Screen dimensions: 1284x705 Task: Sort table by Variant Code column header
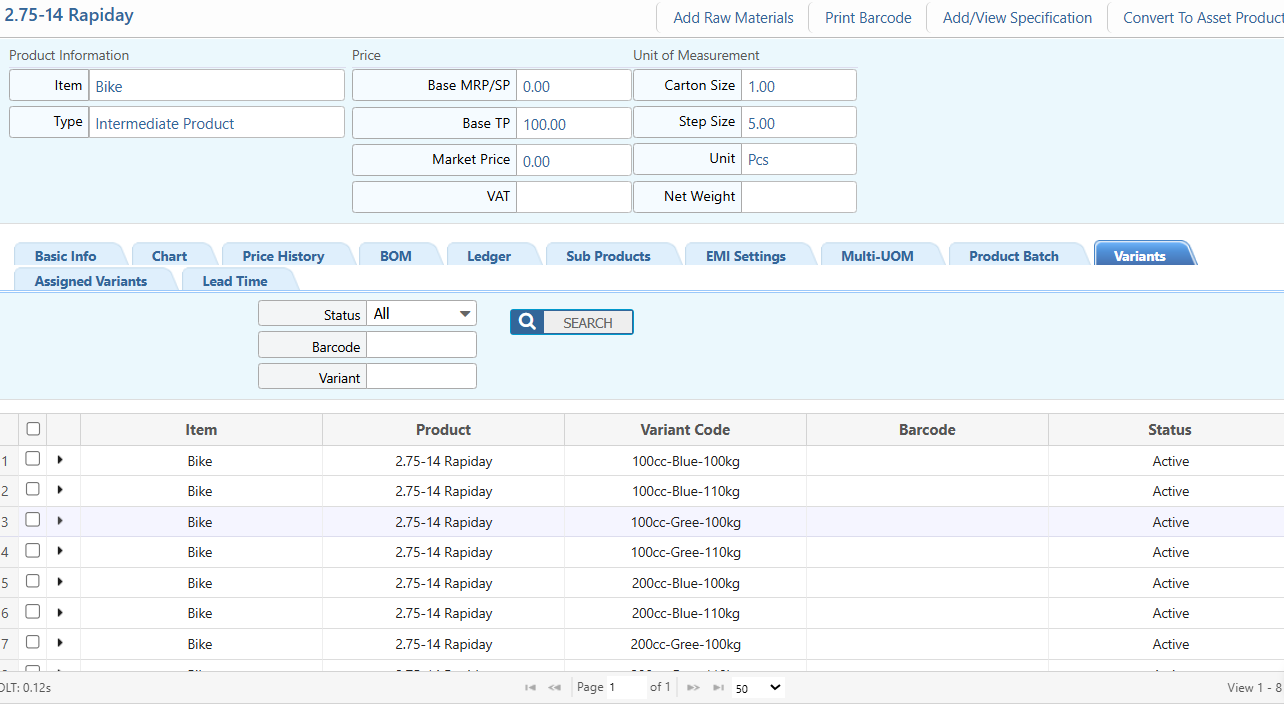point(685,430)
